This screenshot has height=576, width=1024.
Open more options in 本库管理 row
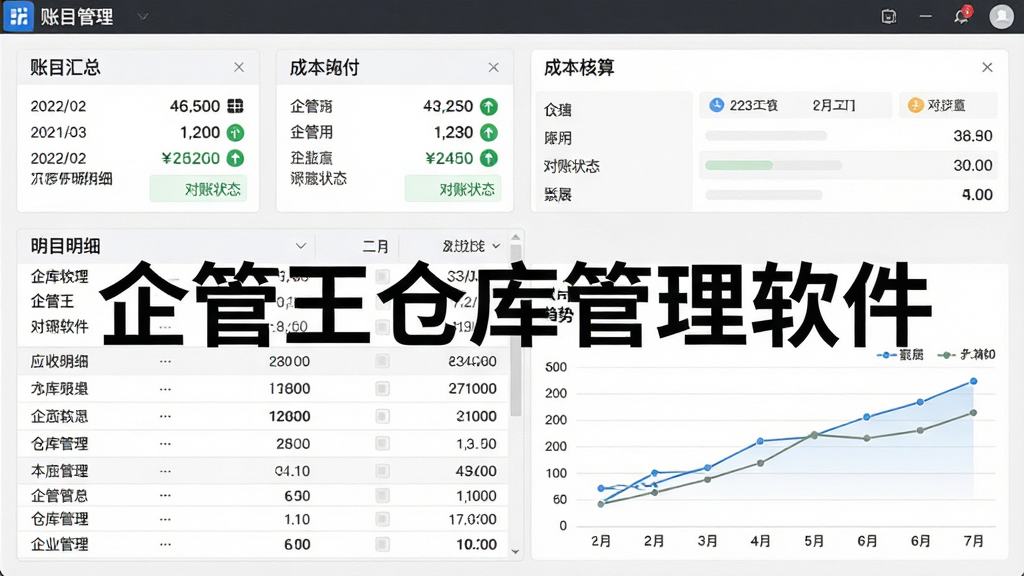pyautogui.click(x=165, y=471)
